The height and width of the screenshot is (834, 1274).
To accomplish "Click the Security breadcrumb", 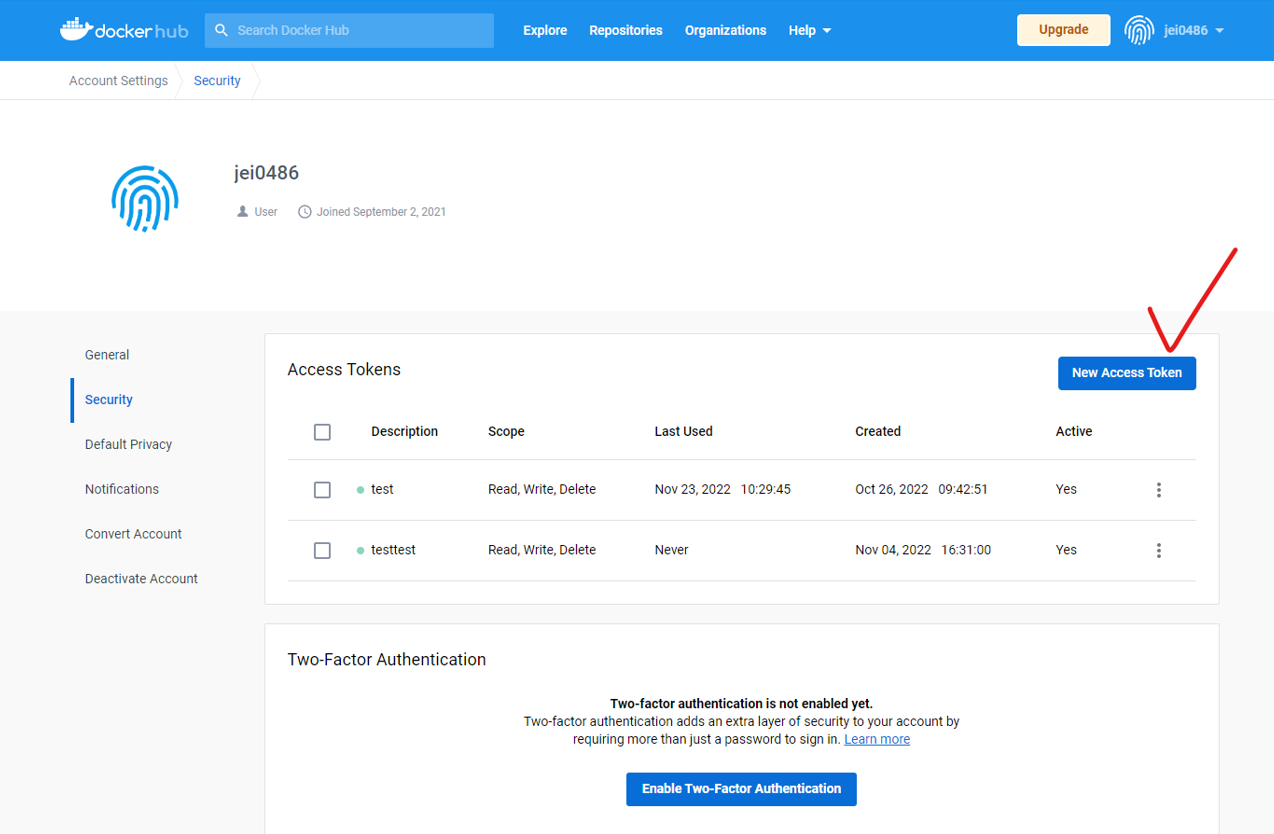I will (217, 81).
